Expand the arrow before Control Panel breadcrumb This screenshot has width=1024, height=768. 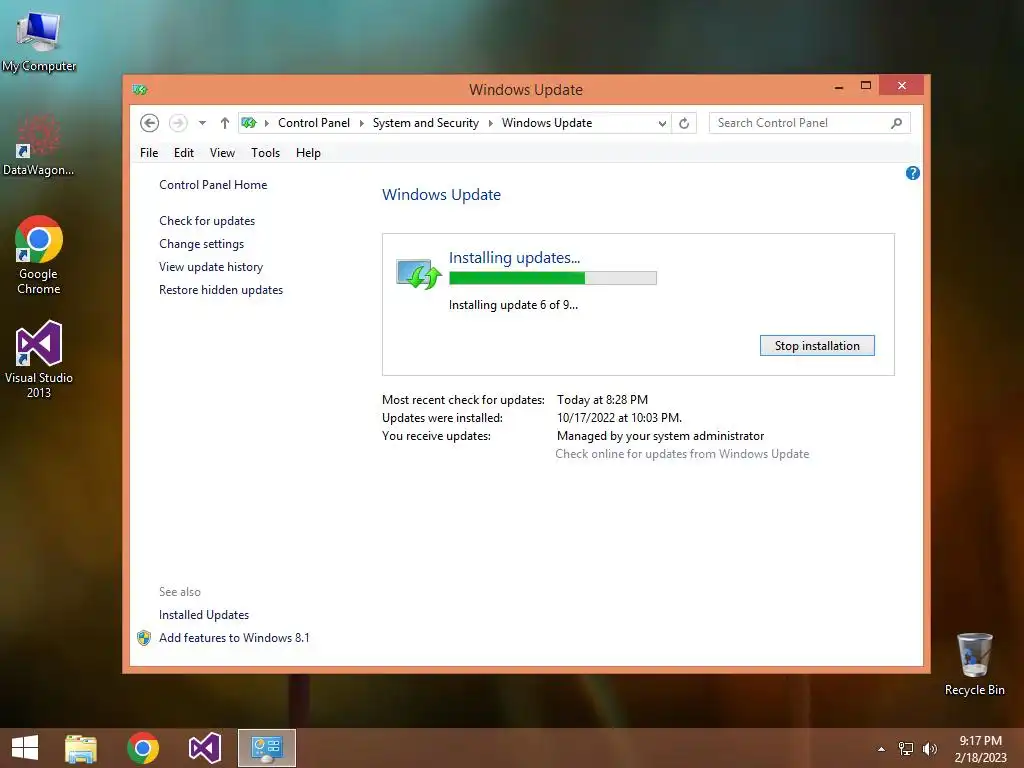(266, 123)
